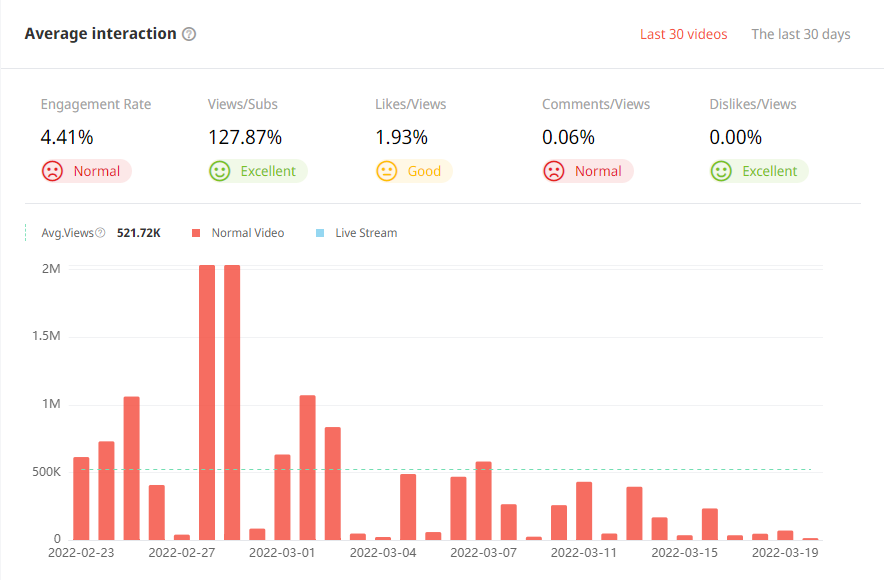Click the Avg.Views help question mark icon
Image resolution: width=884 pixels, height=580 pixels.
[x=100, y=233]
